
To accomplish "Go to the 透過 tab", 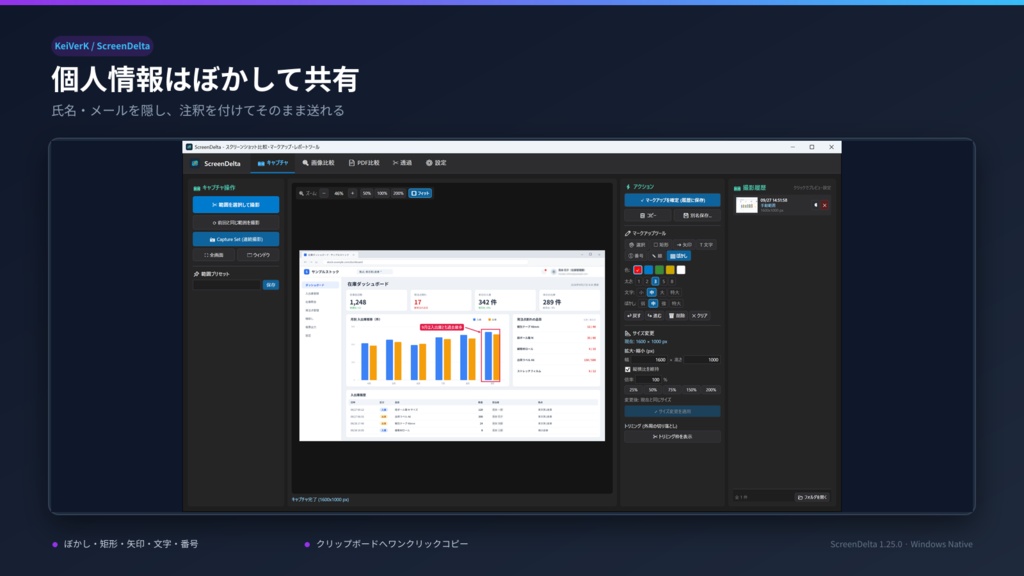I will pos(402,163).
